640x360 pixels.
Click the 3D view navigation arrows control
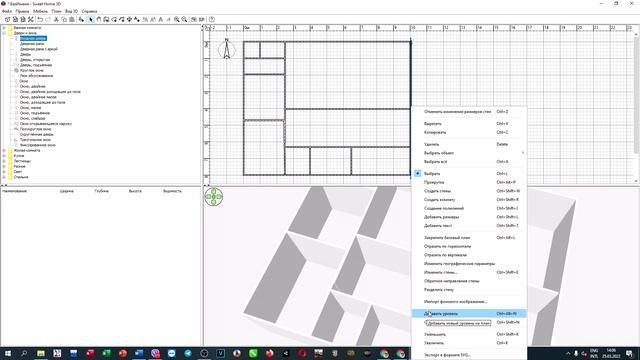[x=213, y=197]
